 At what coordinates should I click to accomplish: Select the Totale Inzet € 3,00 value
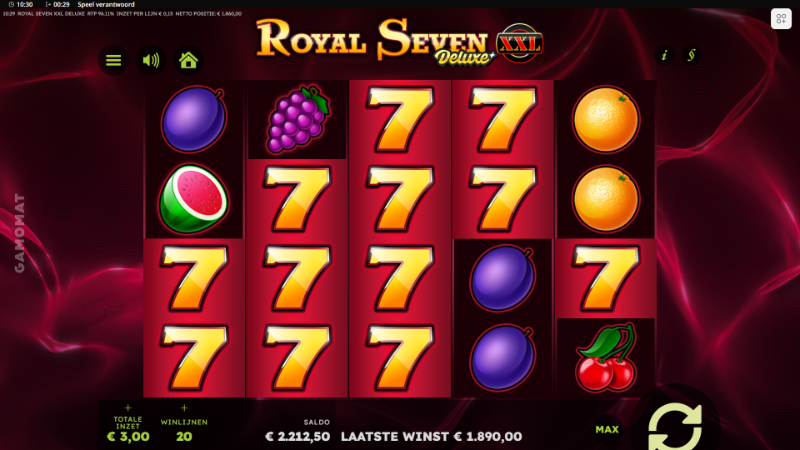128,437
